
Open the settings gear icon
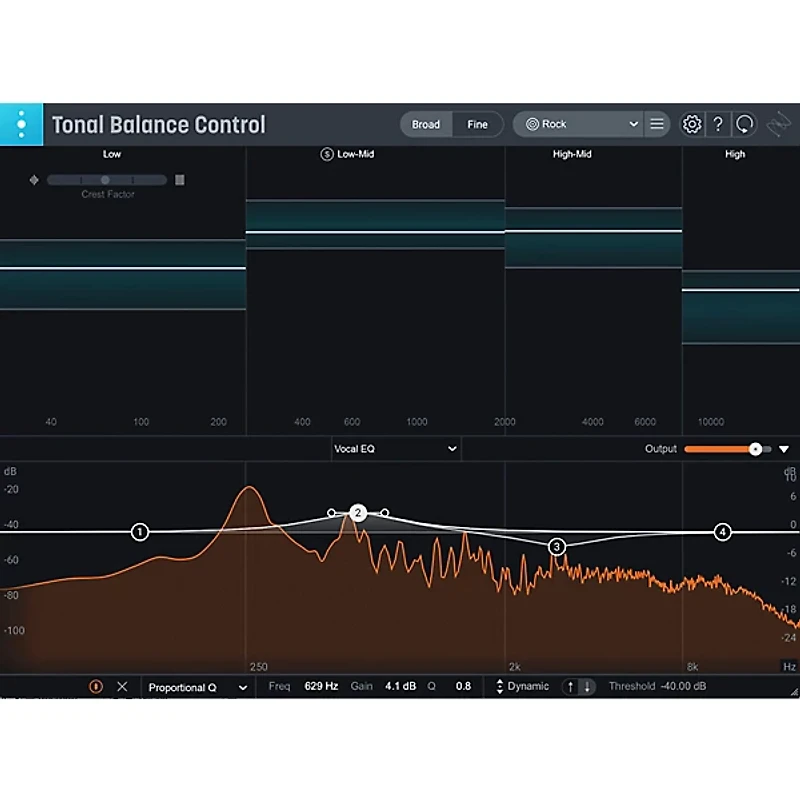tap(690, 124)
